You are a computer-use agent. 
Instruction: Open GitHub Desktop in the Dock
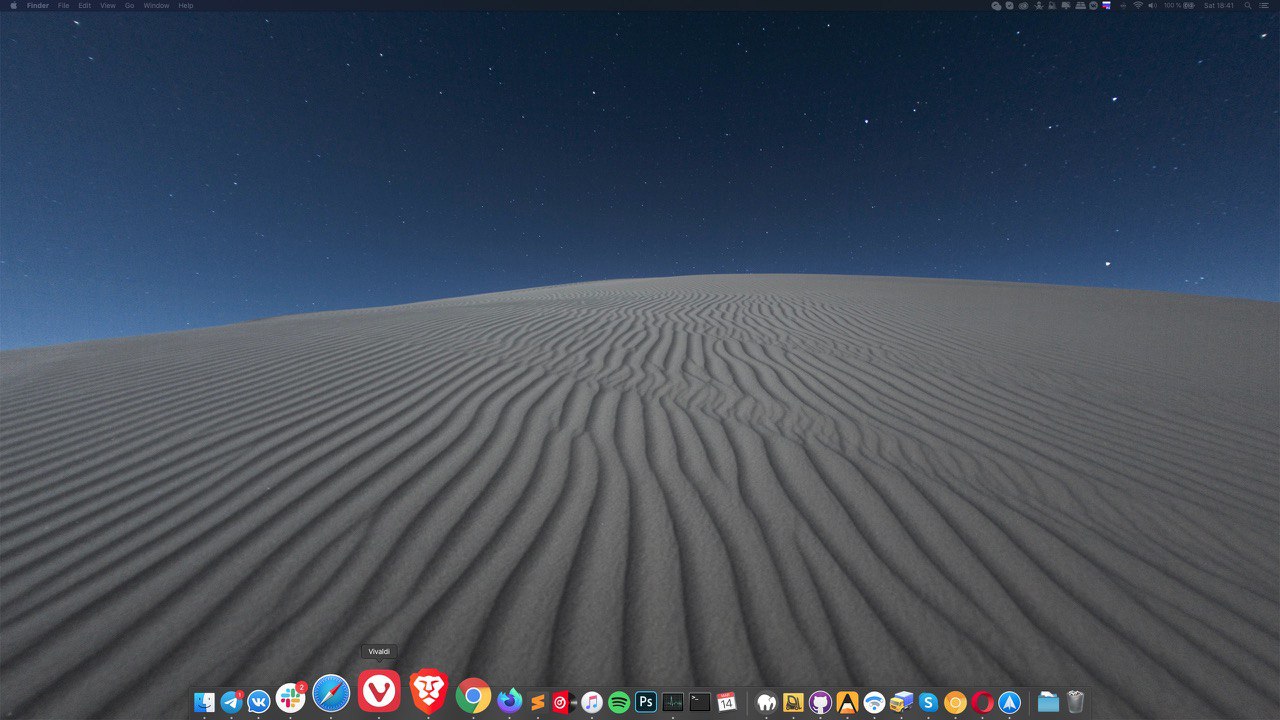821,702
